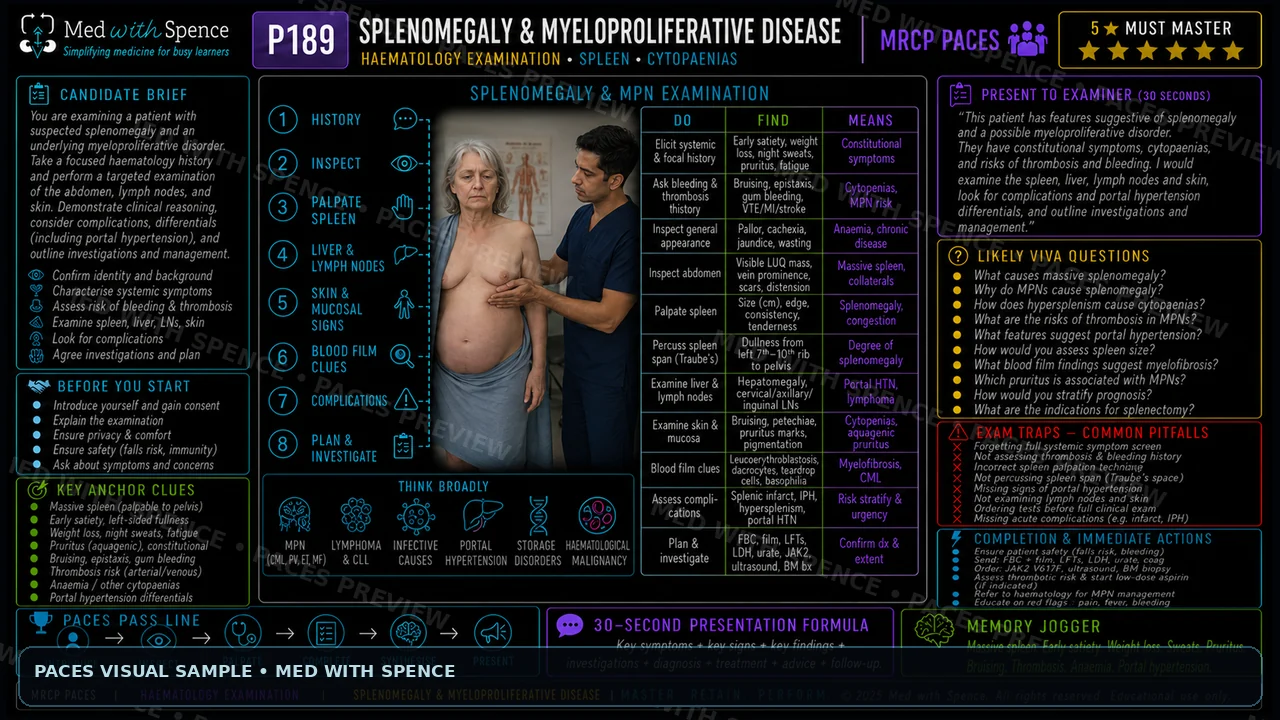Screen dimensions: 1280x720
Task: Click the Present to Examiner clipboard icon
Action: click(x=960, y=95)
